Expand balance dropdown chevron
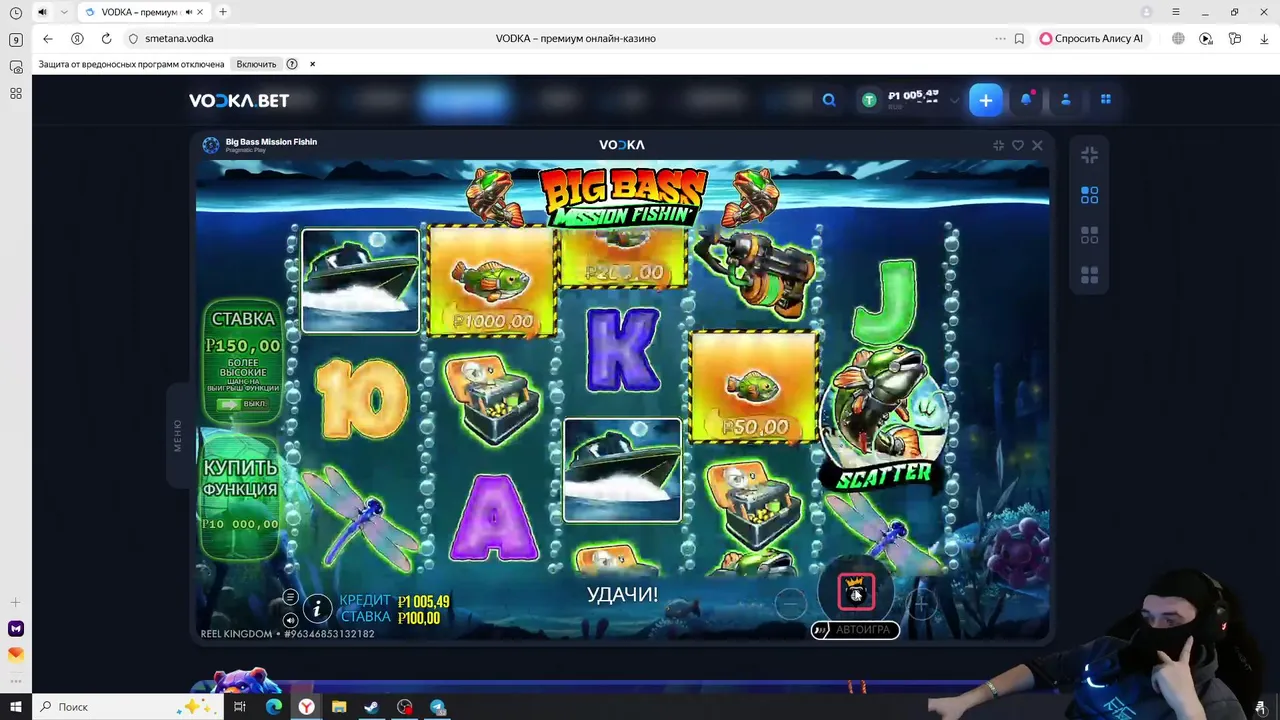The width and height of the screenshot is (1280, 720). tap(954, 100)
